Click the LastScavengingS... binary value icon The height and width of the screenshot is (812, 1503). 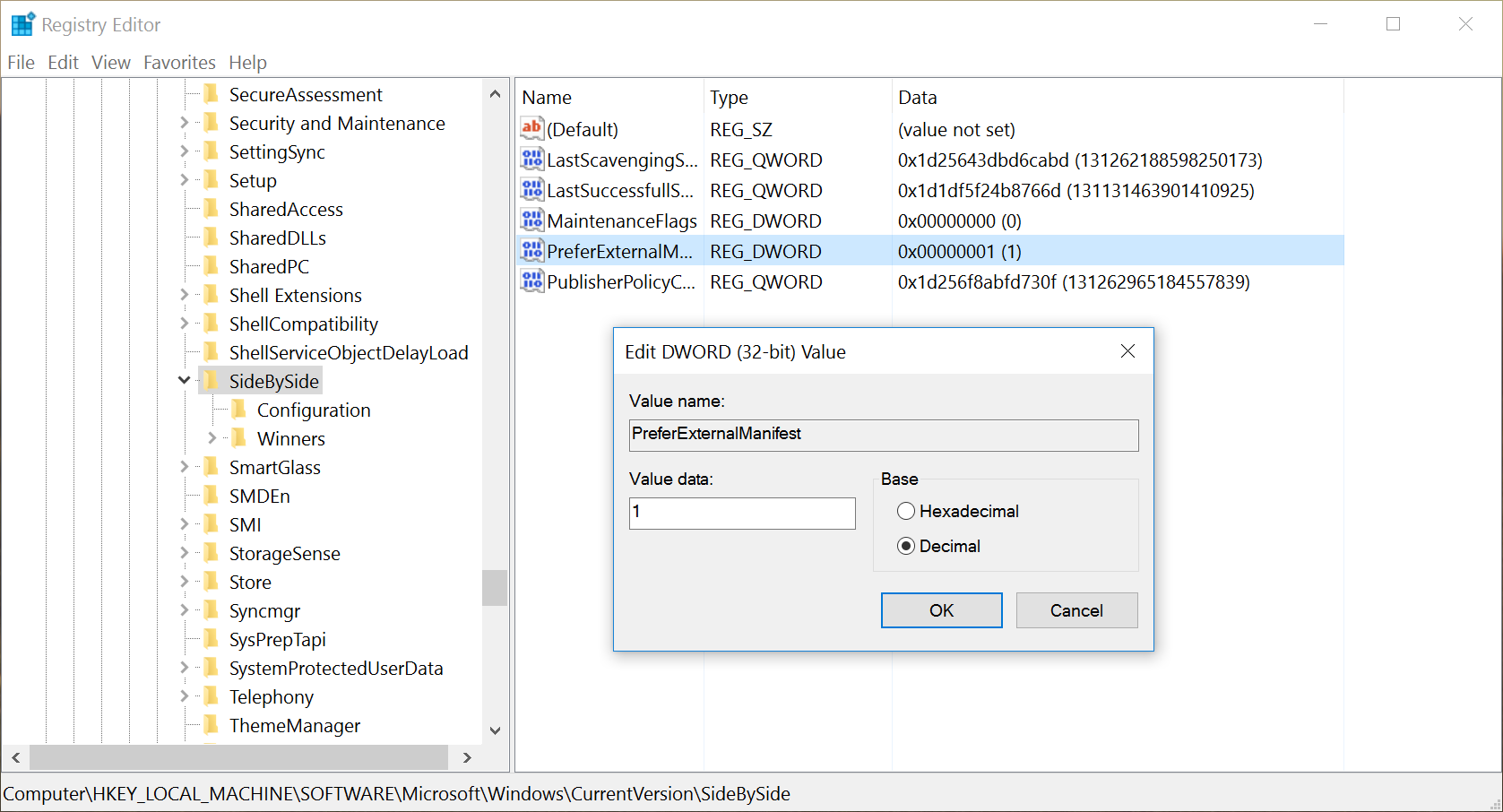[532, 159]
